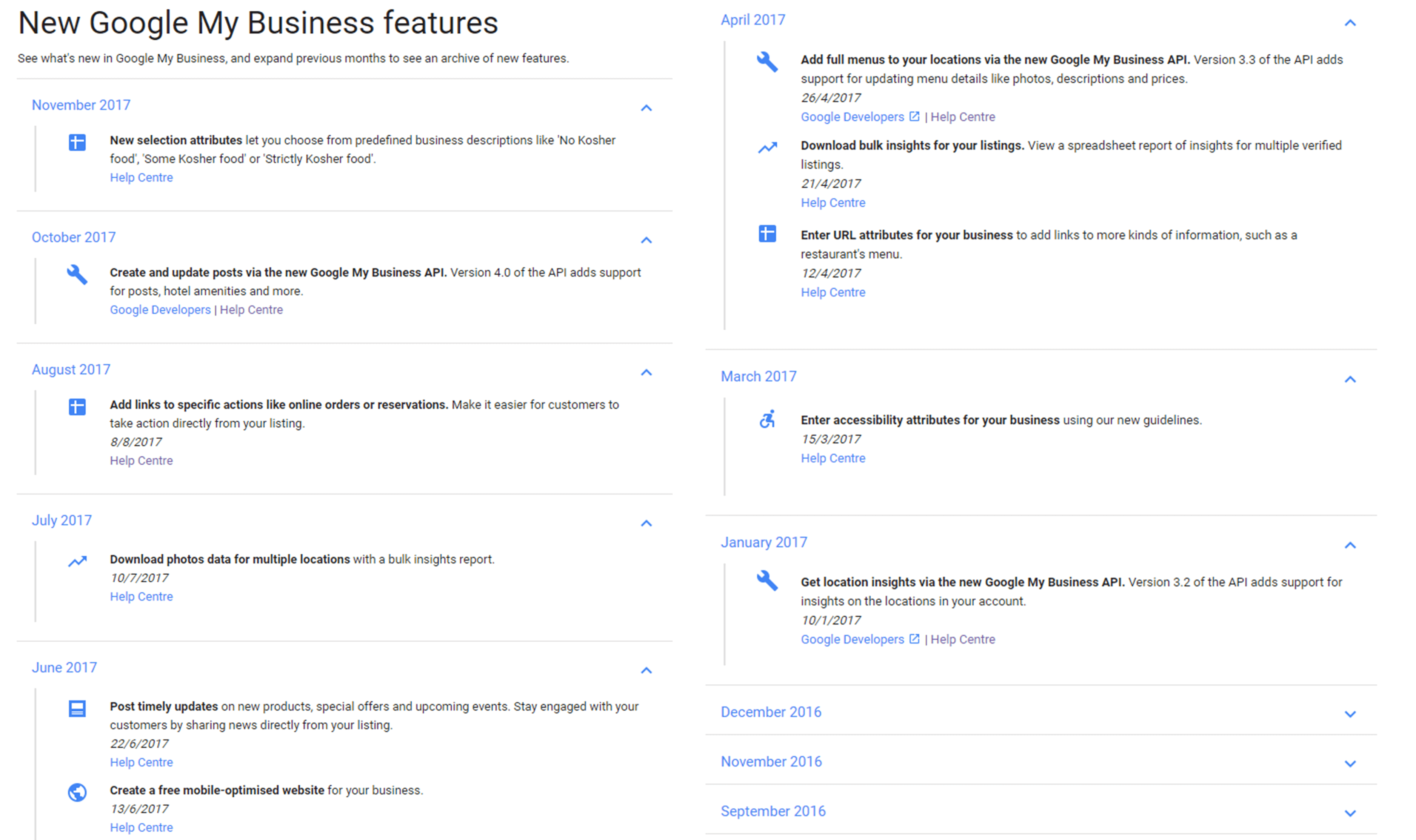Click the Help Centre link under Download photos data
The width and height of the screenshot is (1416, 840).
point(141,596)
